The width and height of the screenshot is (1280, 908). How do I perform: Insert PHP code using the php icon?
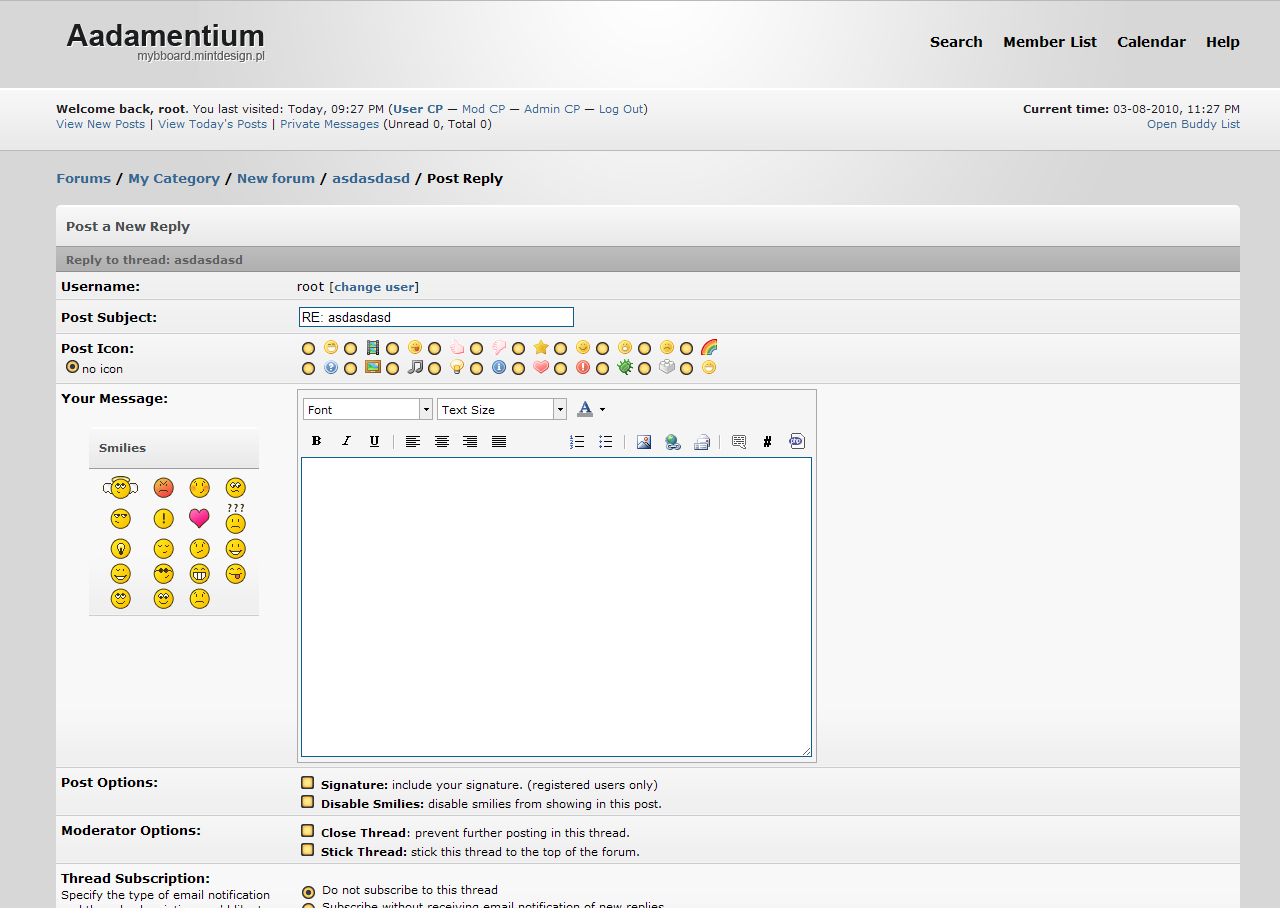pyautogui.click(x=796, y=441)
